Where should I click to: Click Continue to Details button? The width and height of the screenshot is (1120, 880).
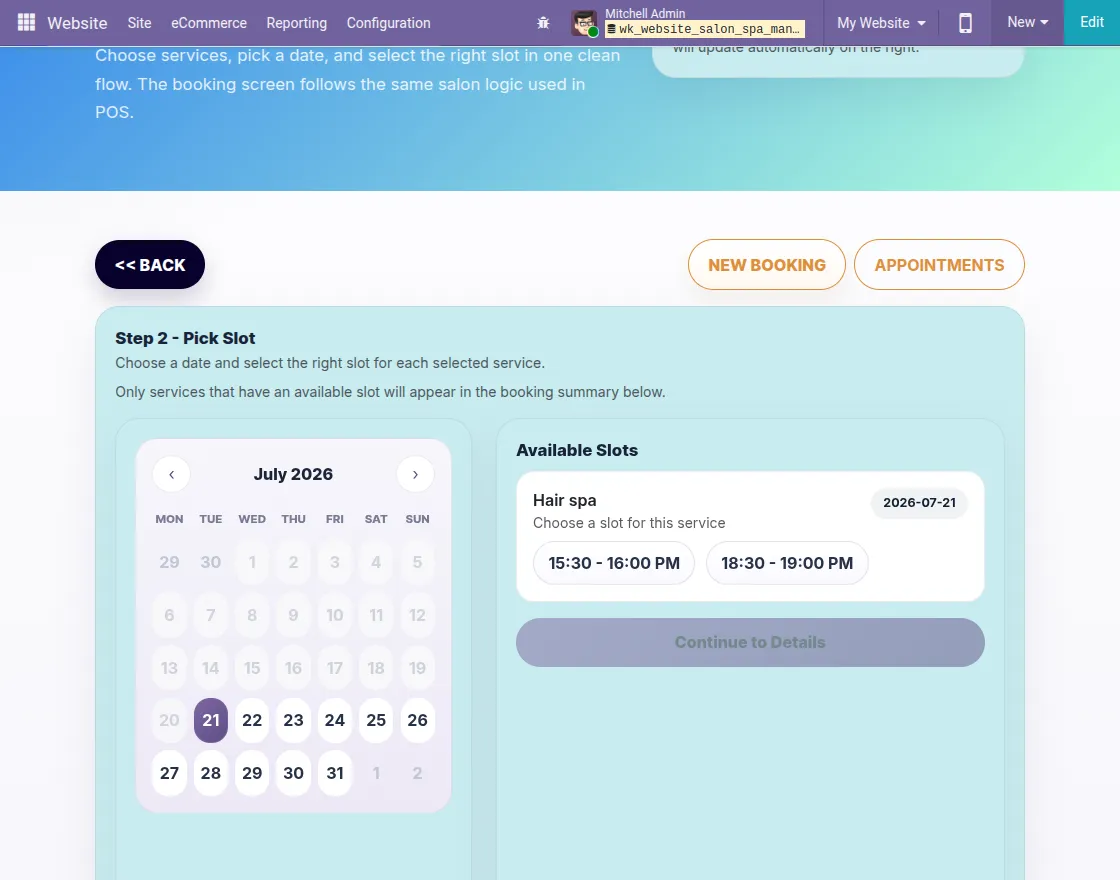[750, 642]
